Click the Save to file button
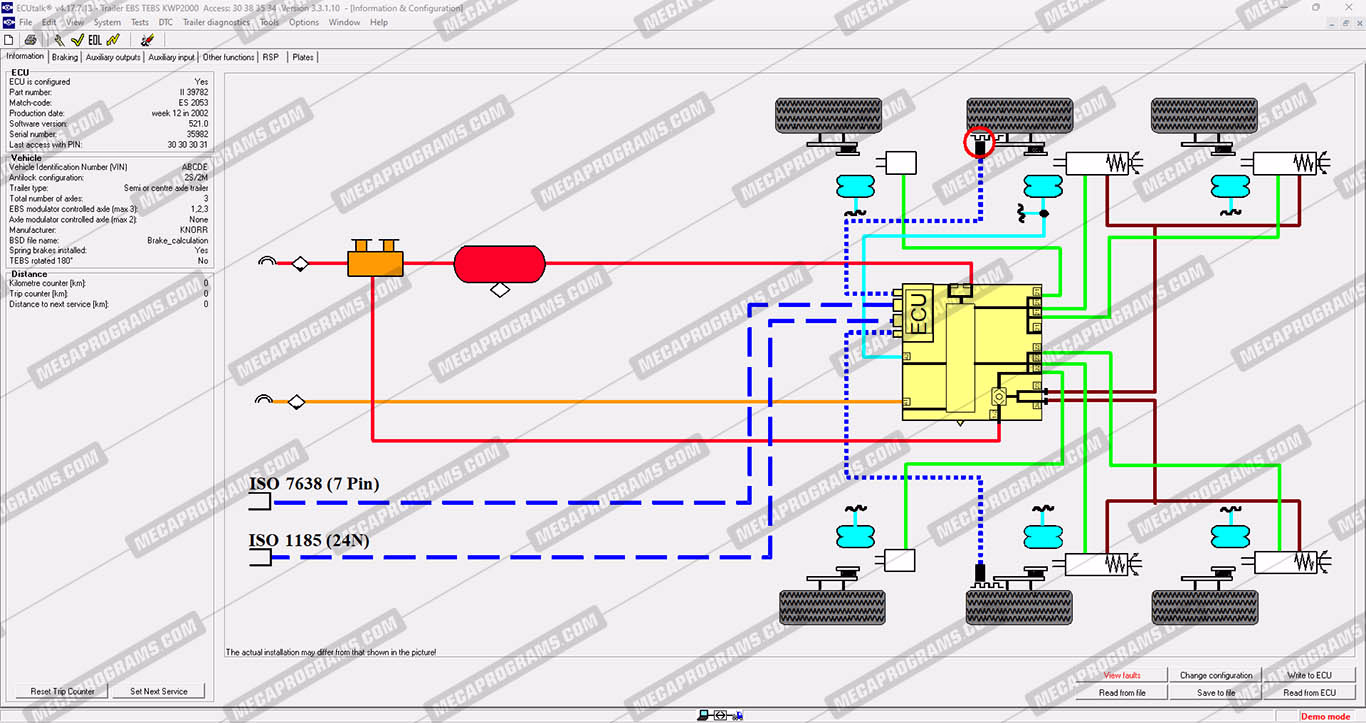The height and width of the screenshot is (723, 1366). click(1216, 692)
